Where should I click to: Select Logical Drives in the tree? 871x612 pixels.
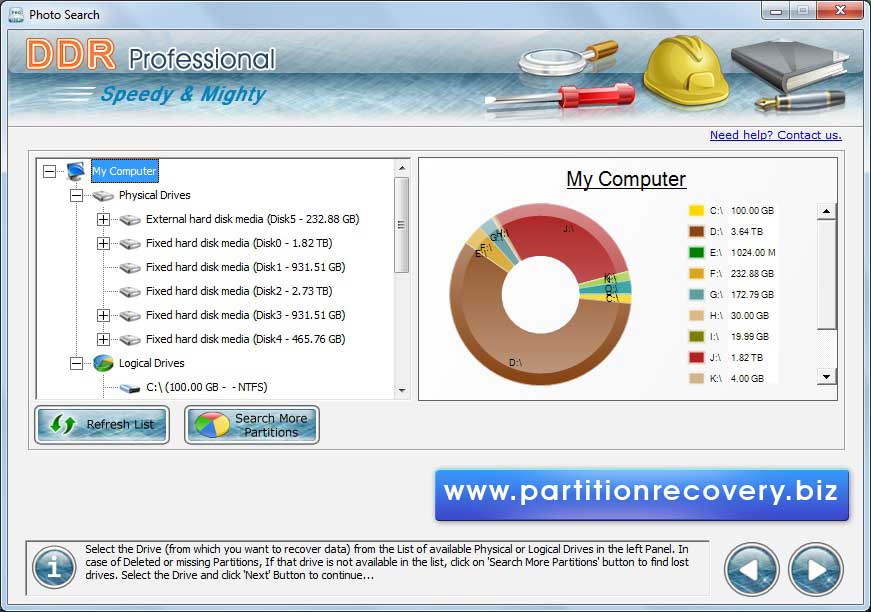[x=152, y=363]
